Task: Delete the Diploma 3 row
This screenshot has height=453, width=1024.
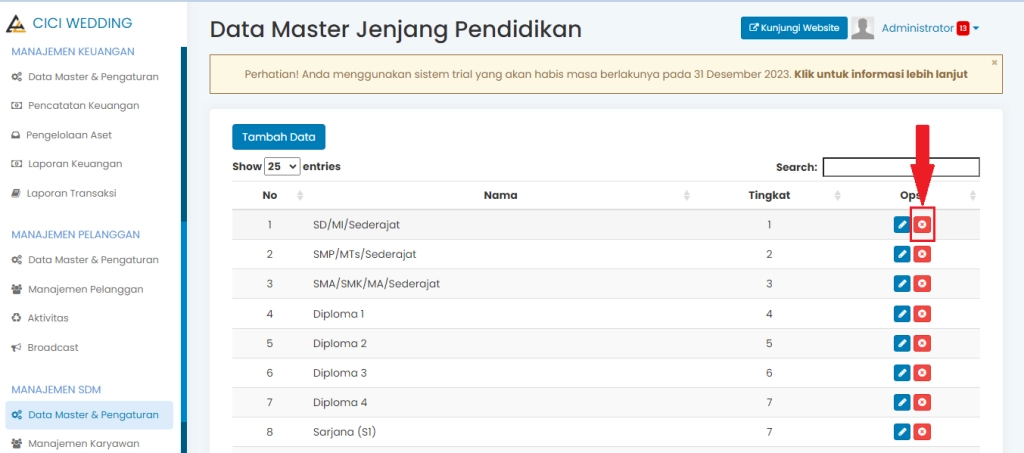Action: [x=922, y=373]
